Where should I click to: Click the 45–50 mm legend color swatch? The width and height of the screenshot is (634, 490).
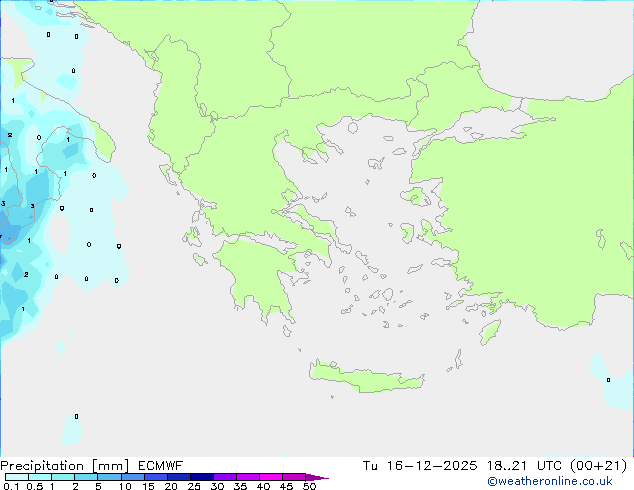(x=294, y=477)
